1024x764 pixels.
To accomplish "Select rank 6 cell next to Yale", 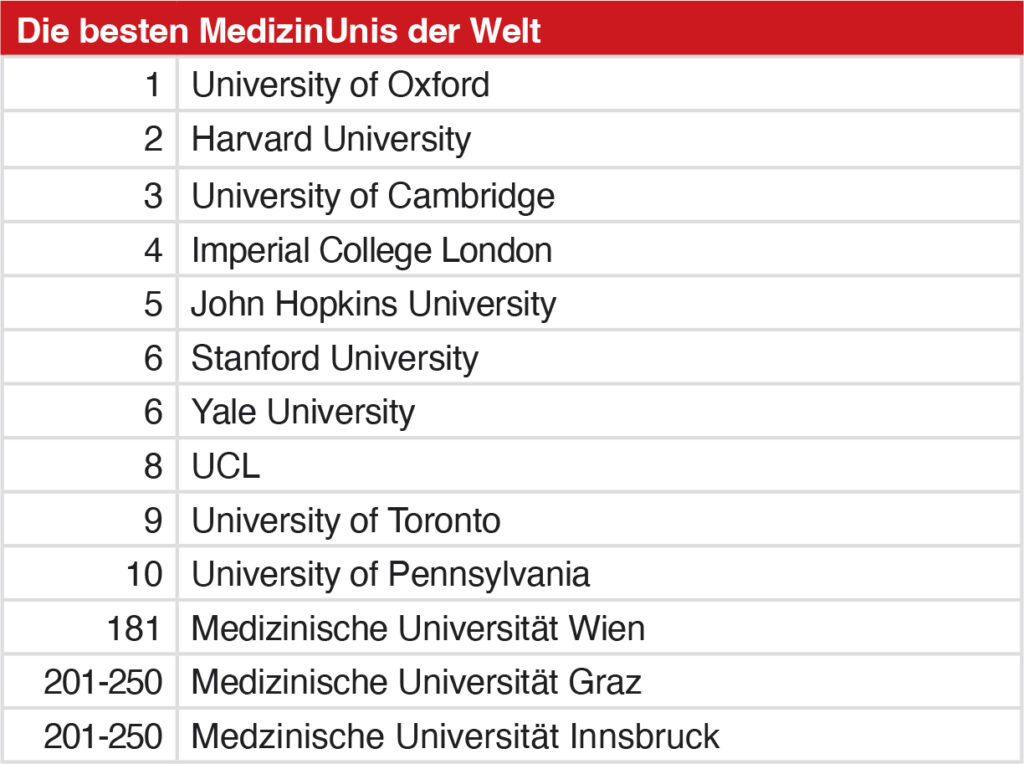I will click(x=152, y=412).
